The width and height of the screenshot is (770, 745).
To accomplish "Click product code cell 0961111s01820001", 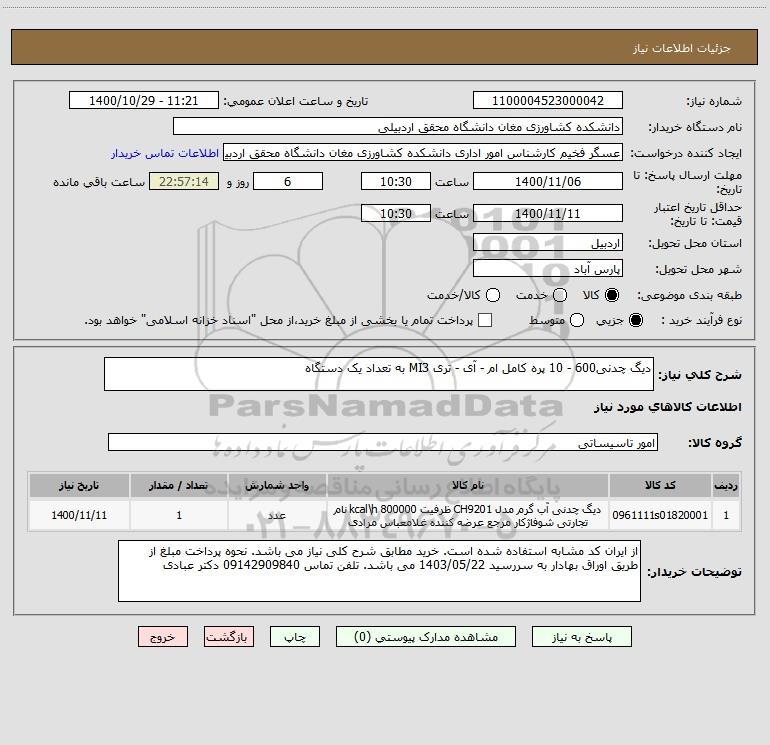I will [x=660, y=515].
